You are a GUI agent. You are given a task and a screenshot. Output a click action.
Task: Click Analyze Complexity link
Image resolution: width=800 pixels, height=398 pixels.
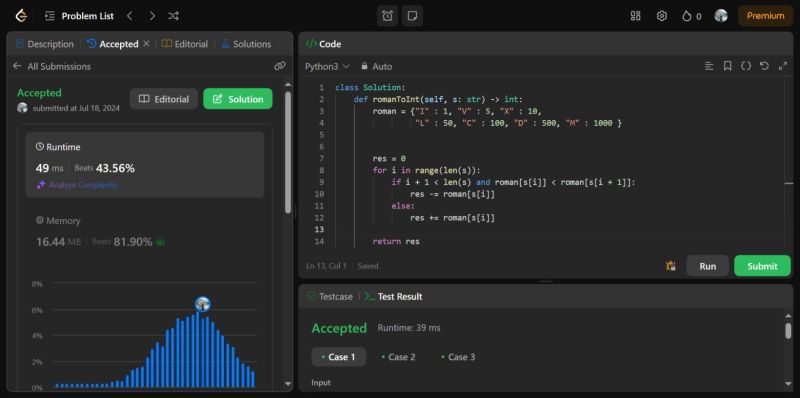[77, 185]
